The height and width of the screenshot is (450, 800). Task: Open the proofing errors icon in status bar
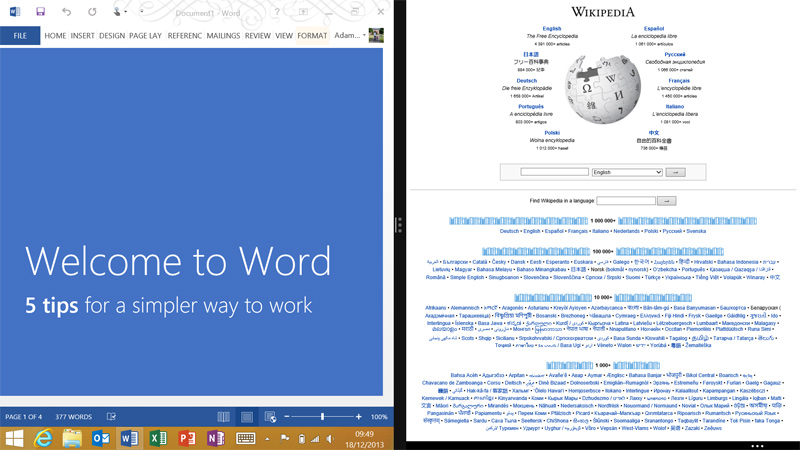111,417
